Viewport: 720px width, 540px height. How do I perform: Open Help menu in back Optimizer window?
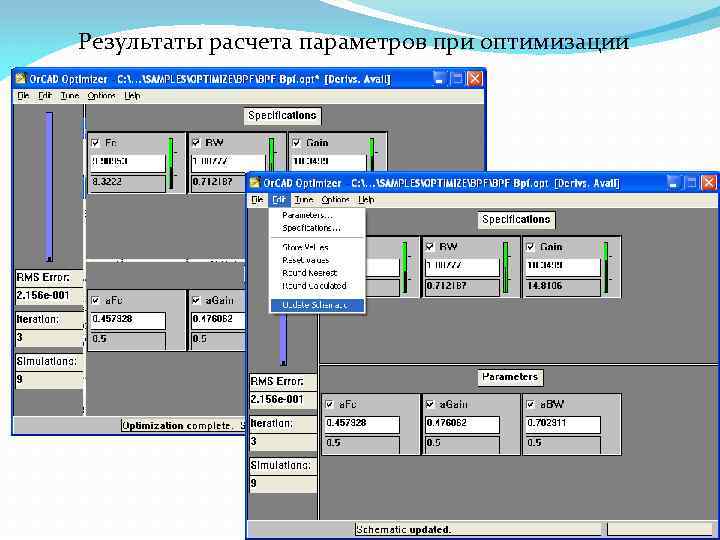click(x=132, y=96)
